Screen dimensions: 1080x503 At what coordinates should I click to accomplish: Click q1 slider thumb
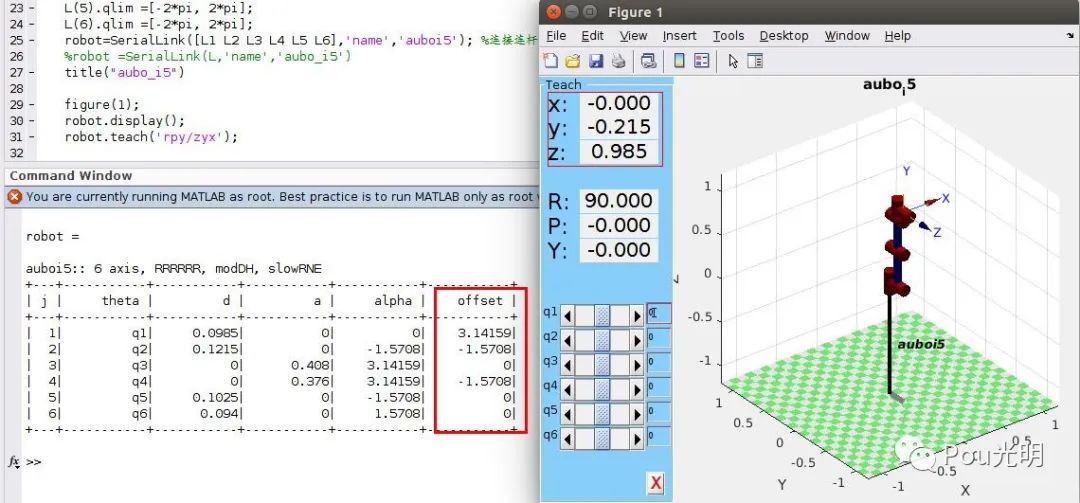click(603, 316)
